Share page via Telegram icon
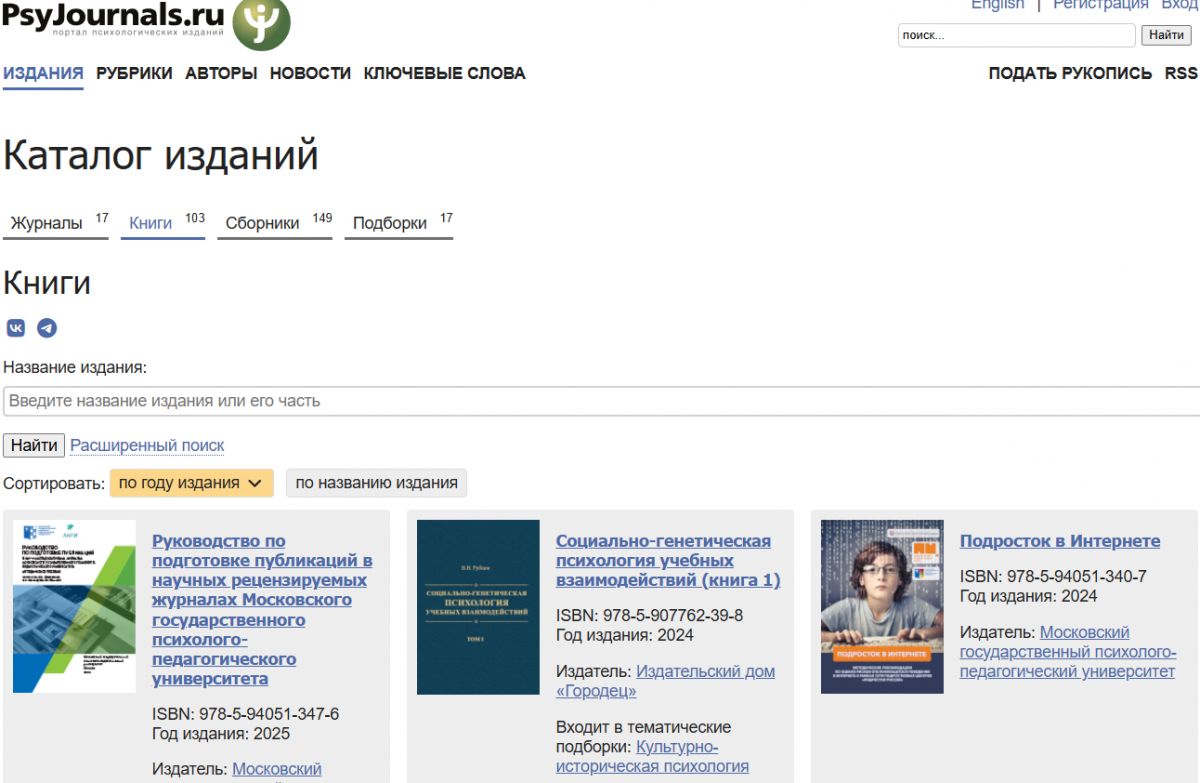This screenshot has height=783, width=1200. (47, 328)
